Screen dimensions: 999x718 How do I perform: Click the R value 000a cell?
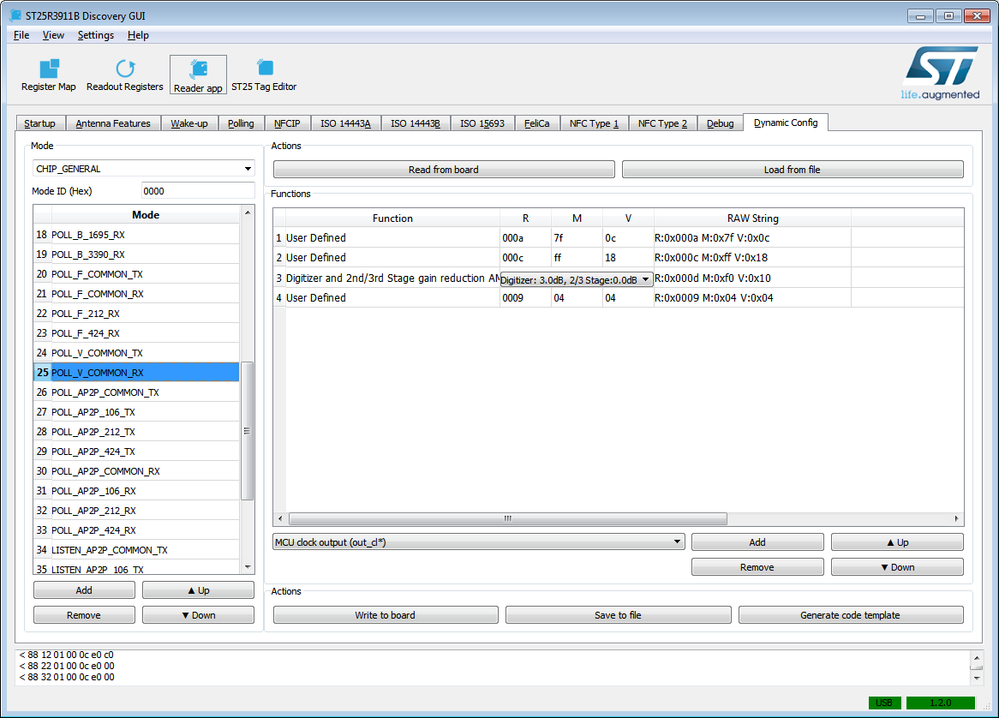526,238
